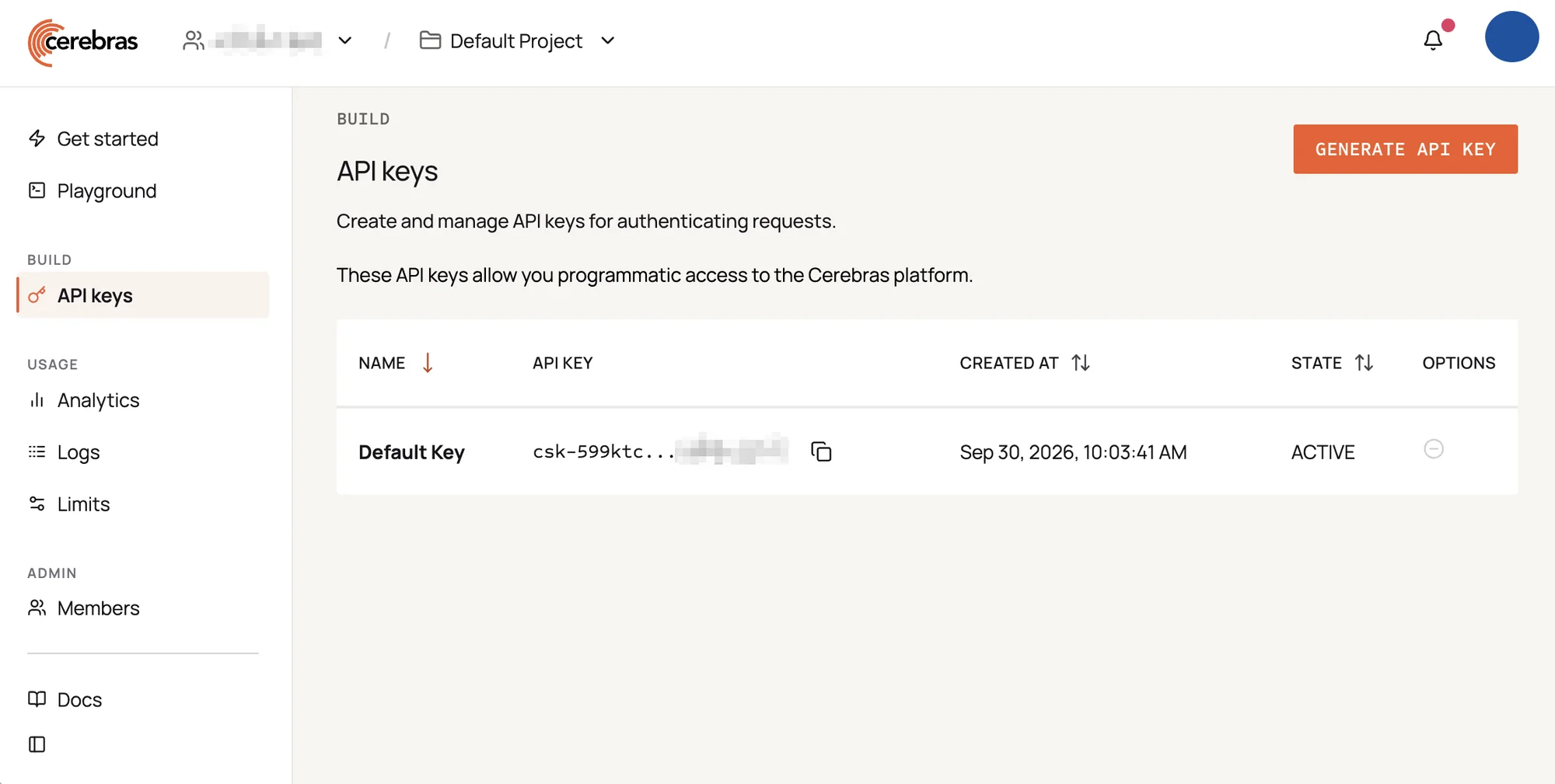Open the Limits page
The width and height of the screenshot is (1555, 784).
(x=69, y=504)
